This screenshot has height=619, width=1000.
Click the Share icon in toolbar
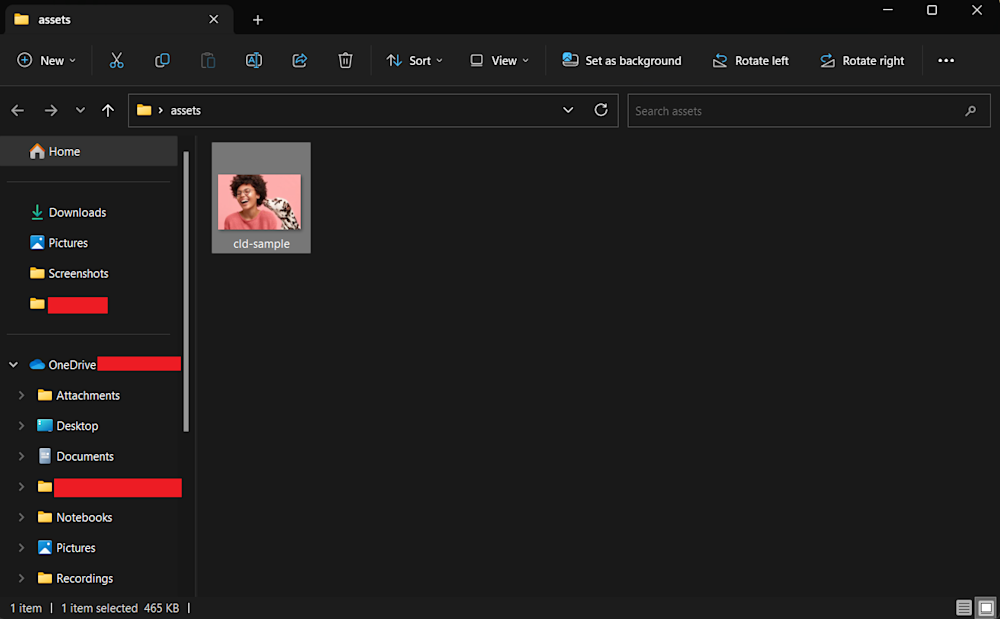[x=299, y=61]
